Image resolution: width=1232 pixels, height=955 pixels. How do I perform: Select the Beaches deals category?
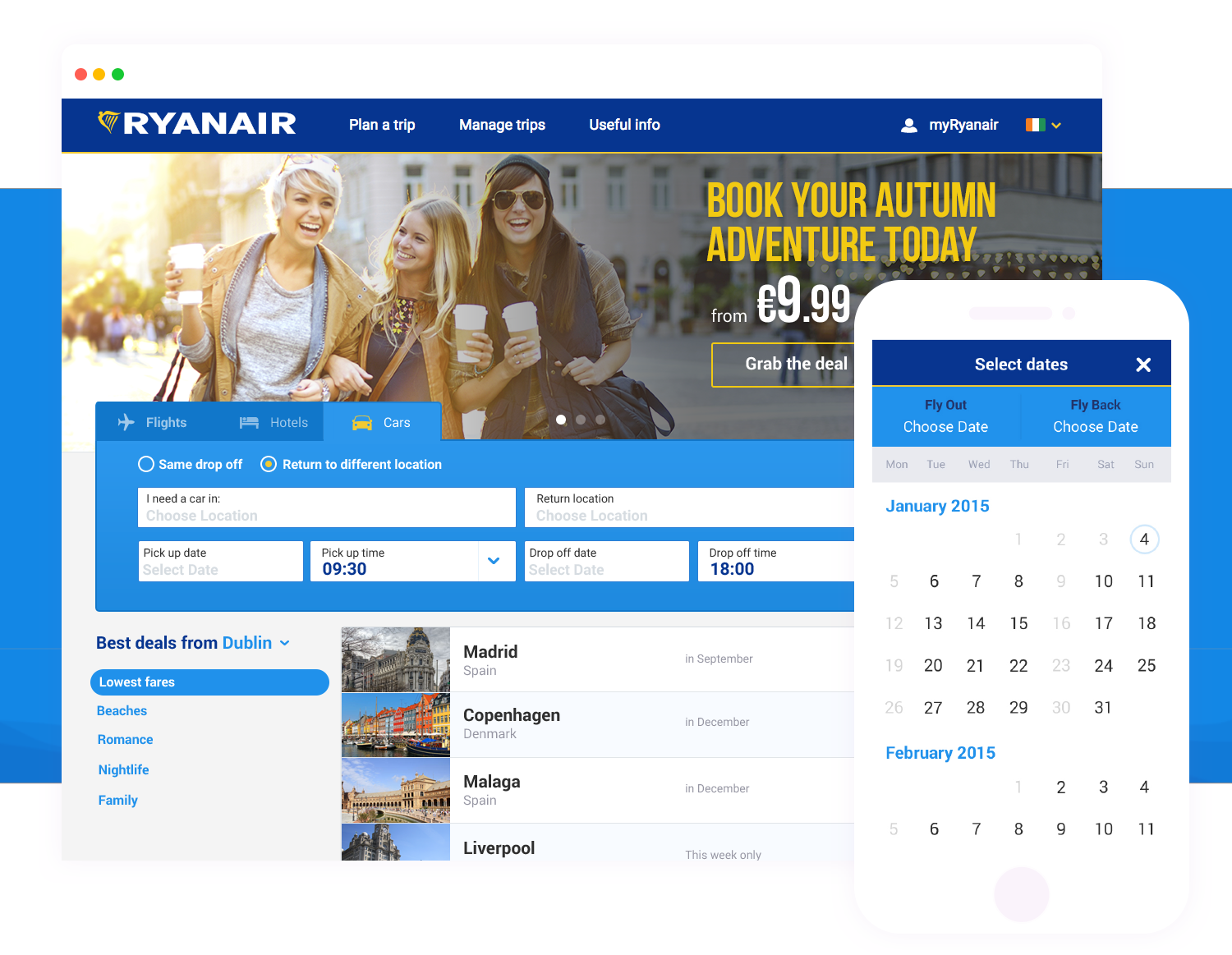click(x=122, y=711)
